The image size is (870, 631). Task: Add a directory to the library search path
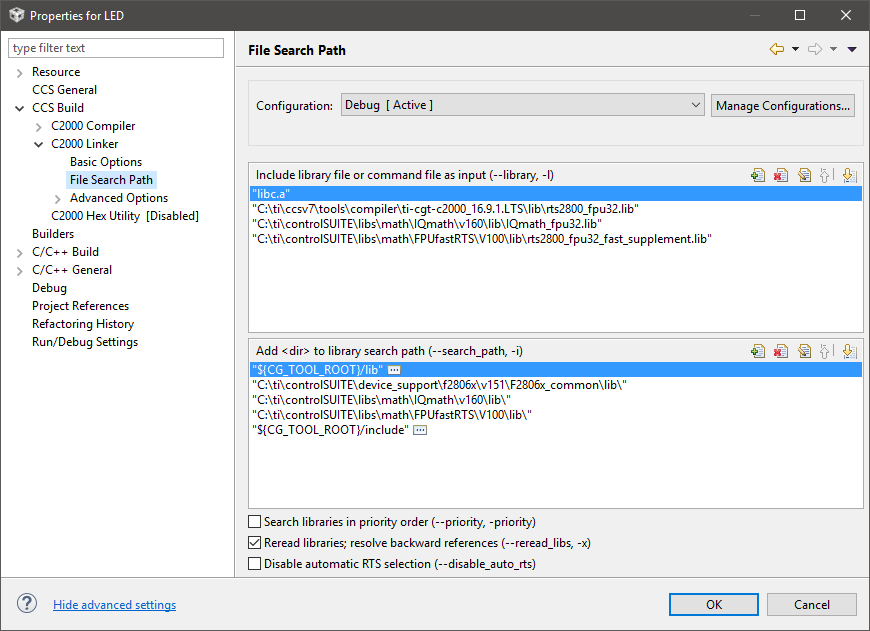coord(758,351)
